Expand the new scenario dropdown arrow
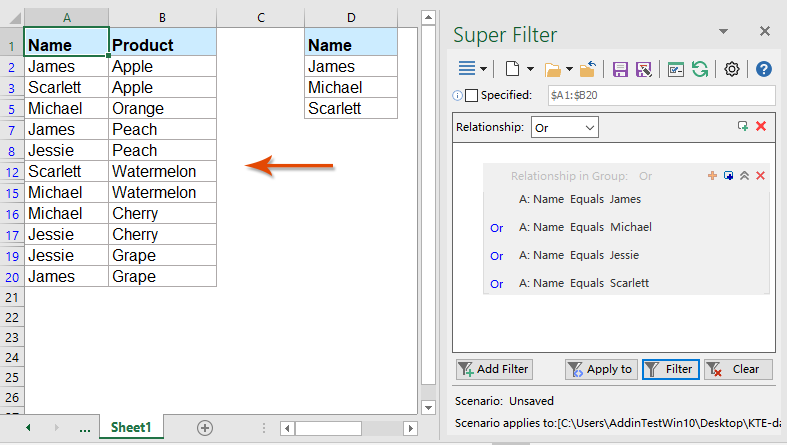 point(530,69)
